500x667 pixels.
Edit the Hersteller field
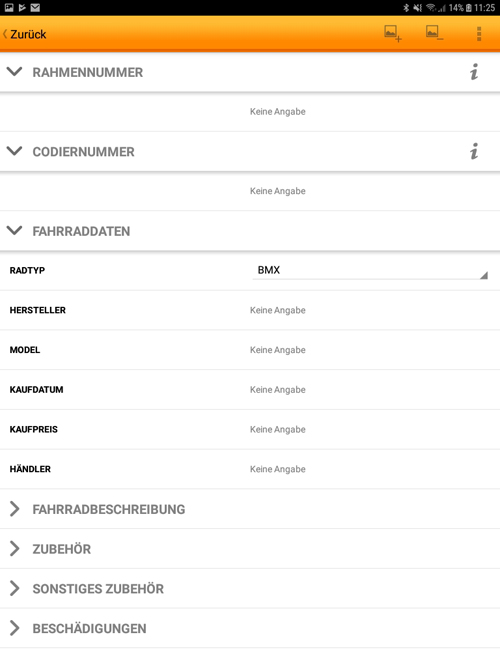tap(250, 310)
